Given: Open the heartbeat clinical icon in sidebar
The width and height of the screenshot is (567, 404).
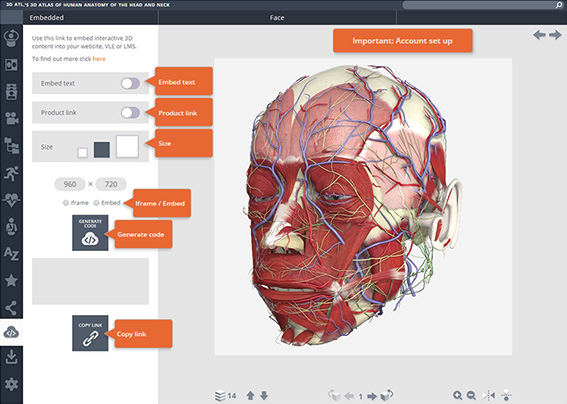Looking at the screenshot, I should (x=11, y=199).
